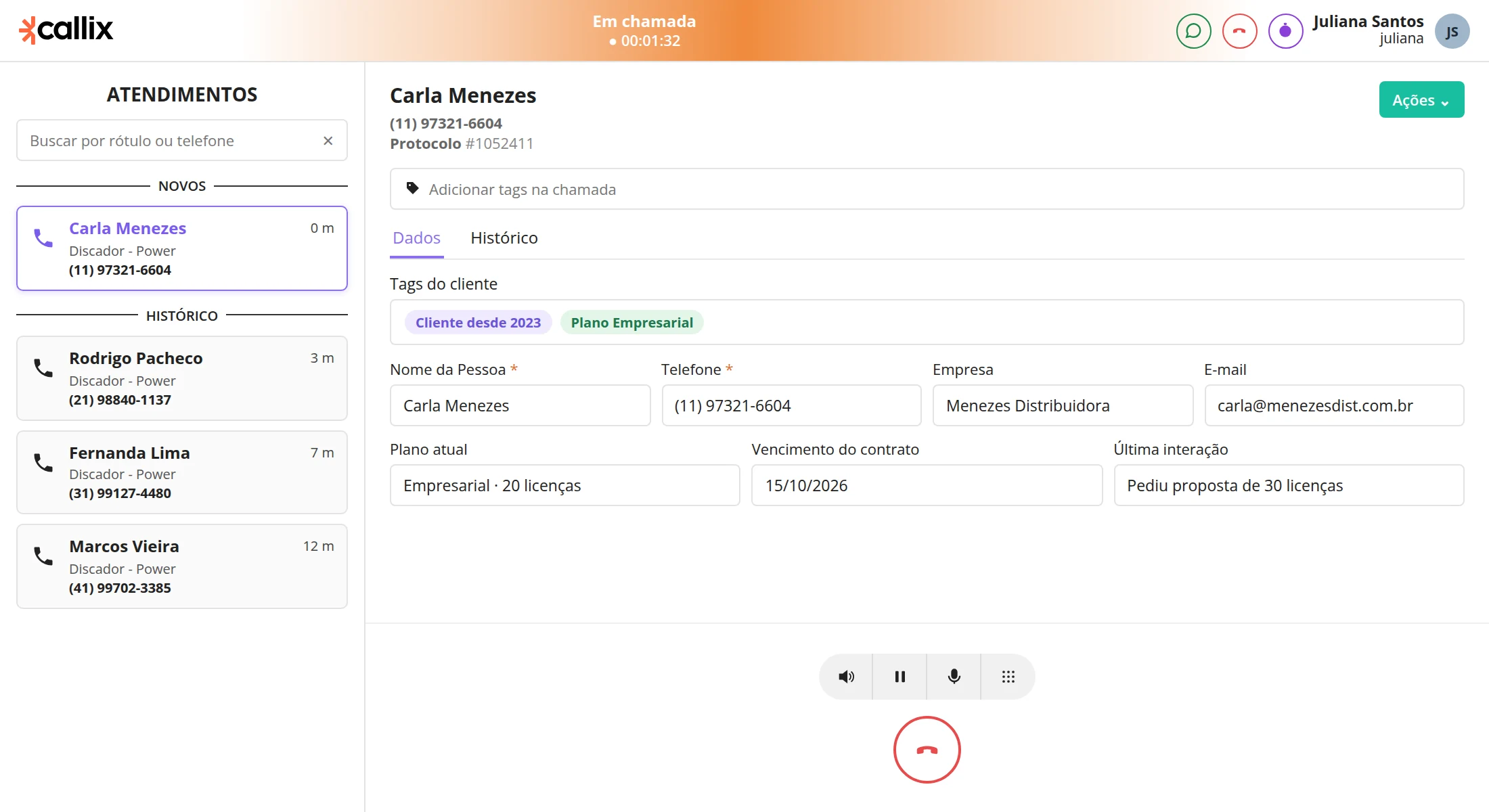
Task: Click the Telefone input field
Action: coord(791,406)
